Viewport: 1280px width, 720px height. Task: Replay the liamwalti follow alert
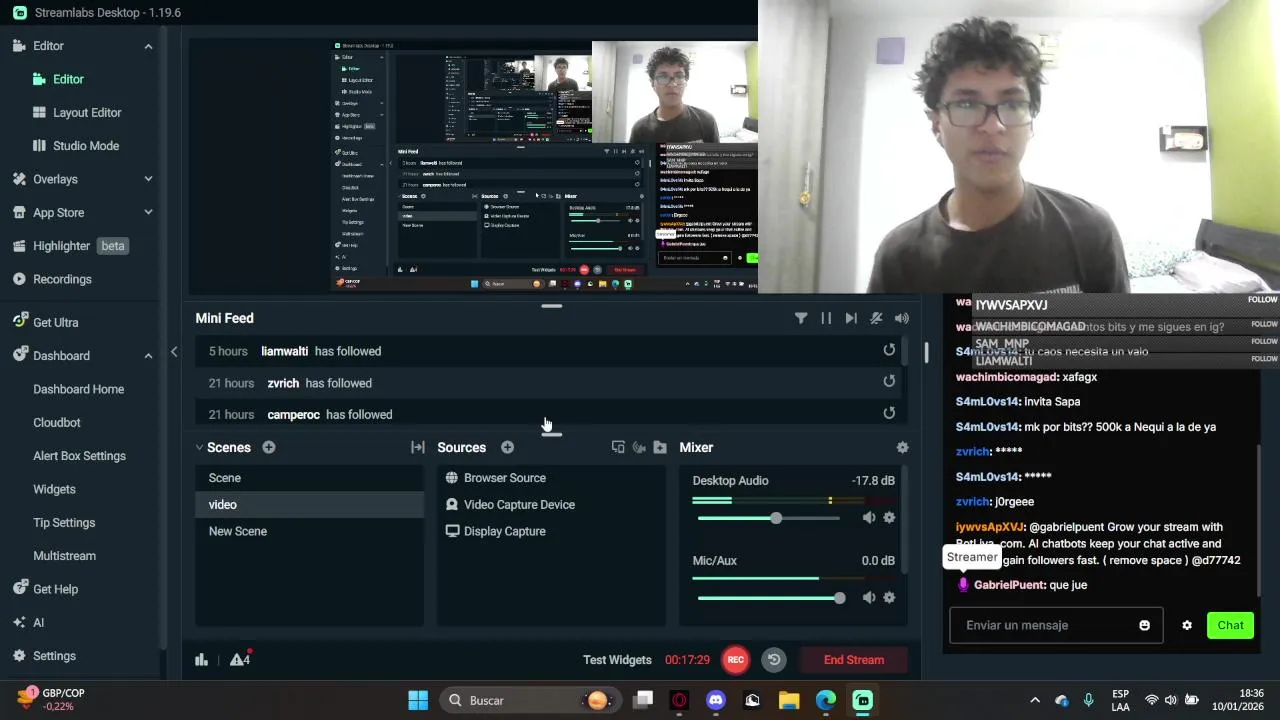point(889,350)
